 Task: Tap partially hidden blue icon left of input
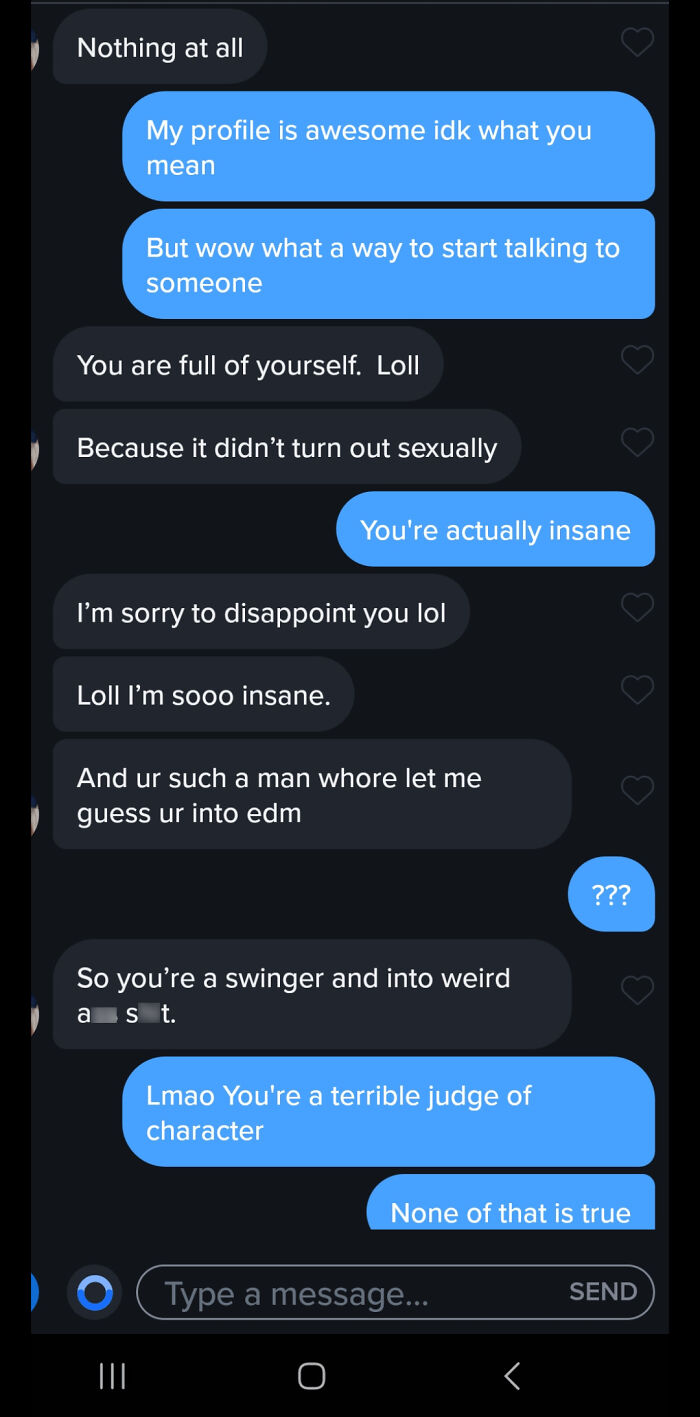click(35, 1292)
